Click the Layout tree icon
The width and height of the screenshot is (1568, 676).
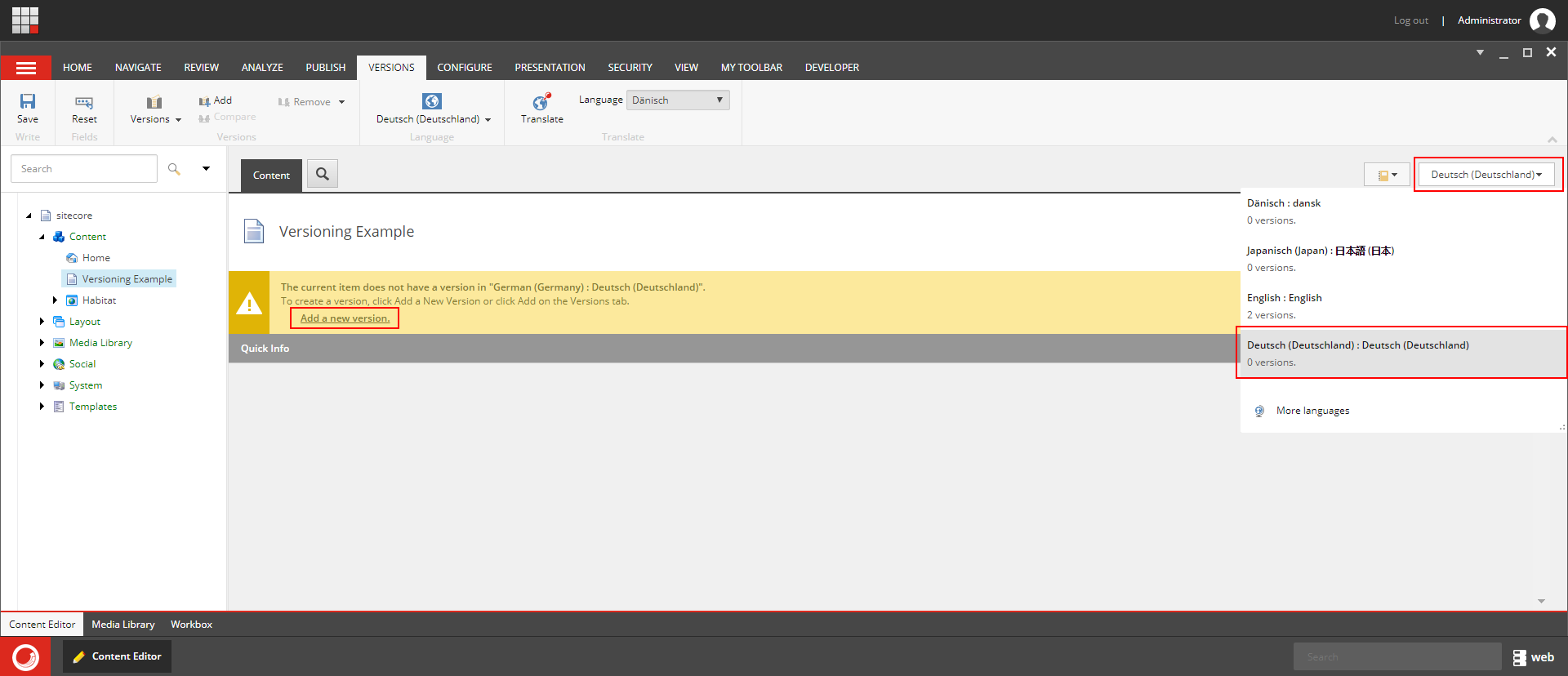pyautogui.click(x=59, y=322)
